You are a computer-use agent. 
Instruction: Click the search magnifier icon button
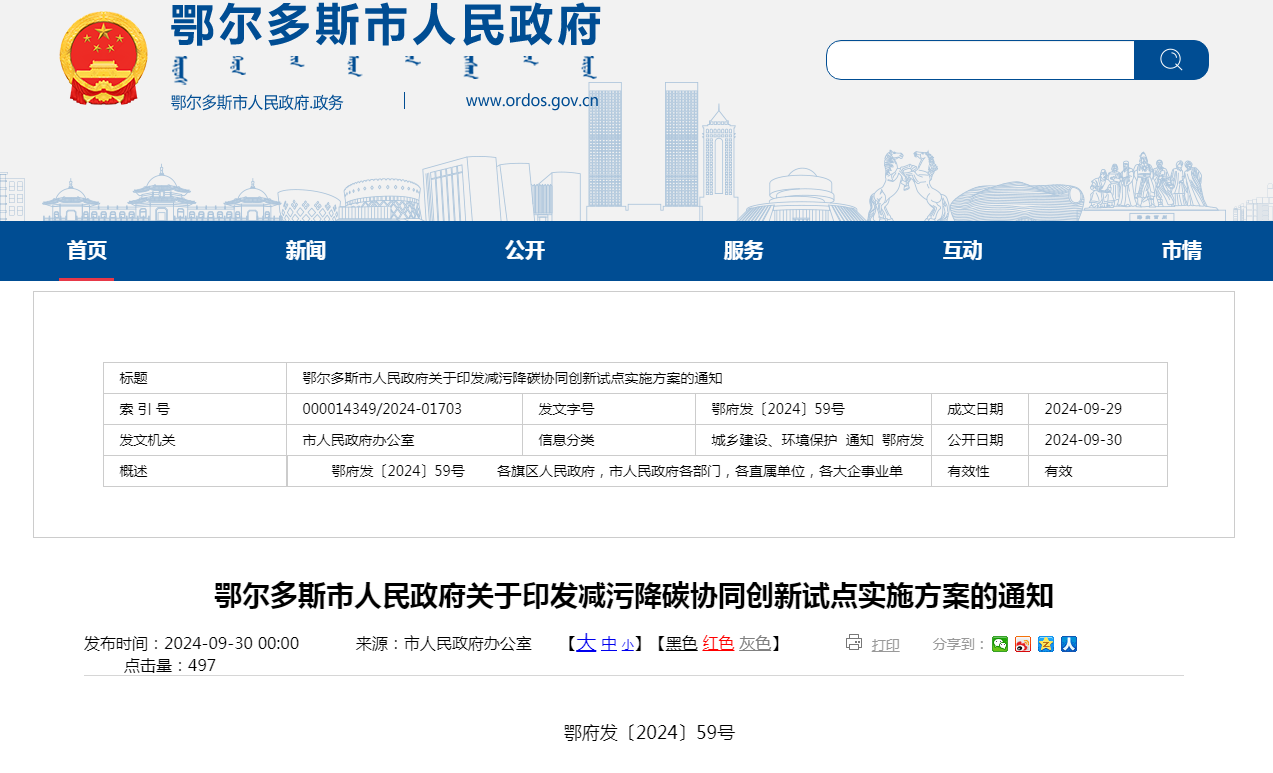coord(1171,60)
